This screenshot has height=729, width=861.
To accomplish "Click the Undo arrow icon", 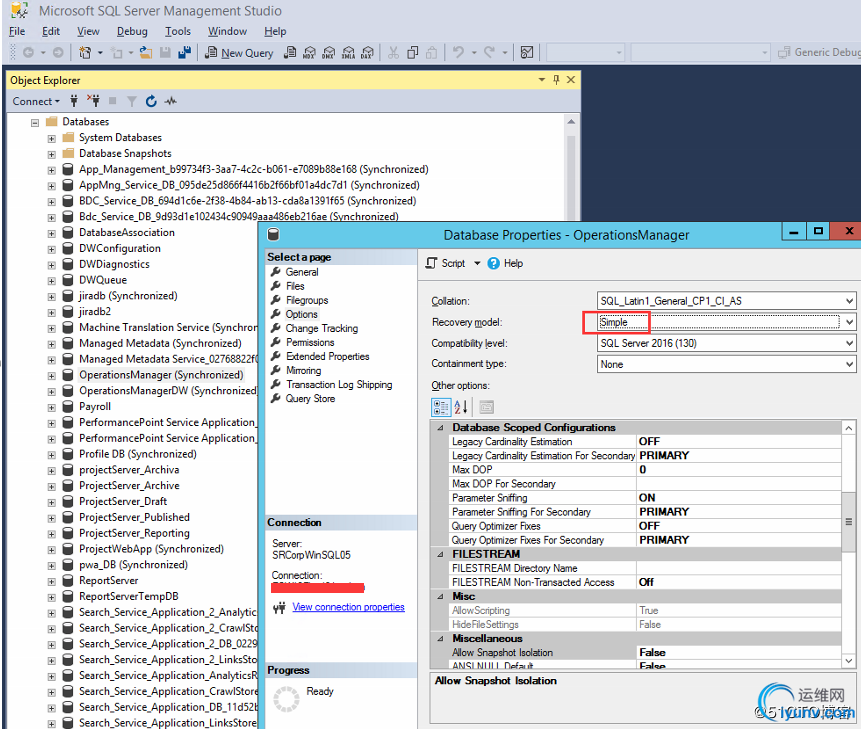I will (x=458, y=52).
